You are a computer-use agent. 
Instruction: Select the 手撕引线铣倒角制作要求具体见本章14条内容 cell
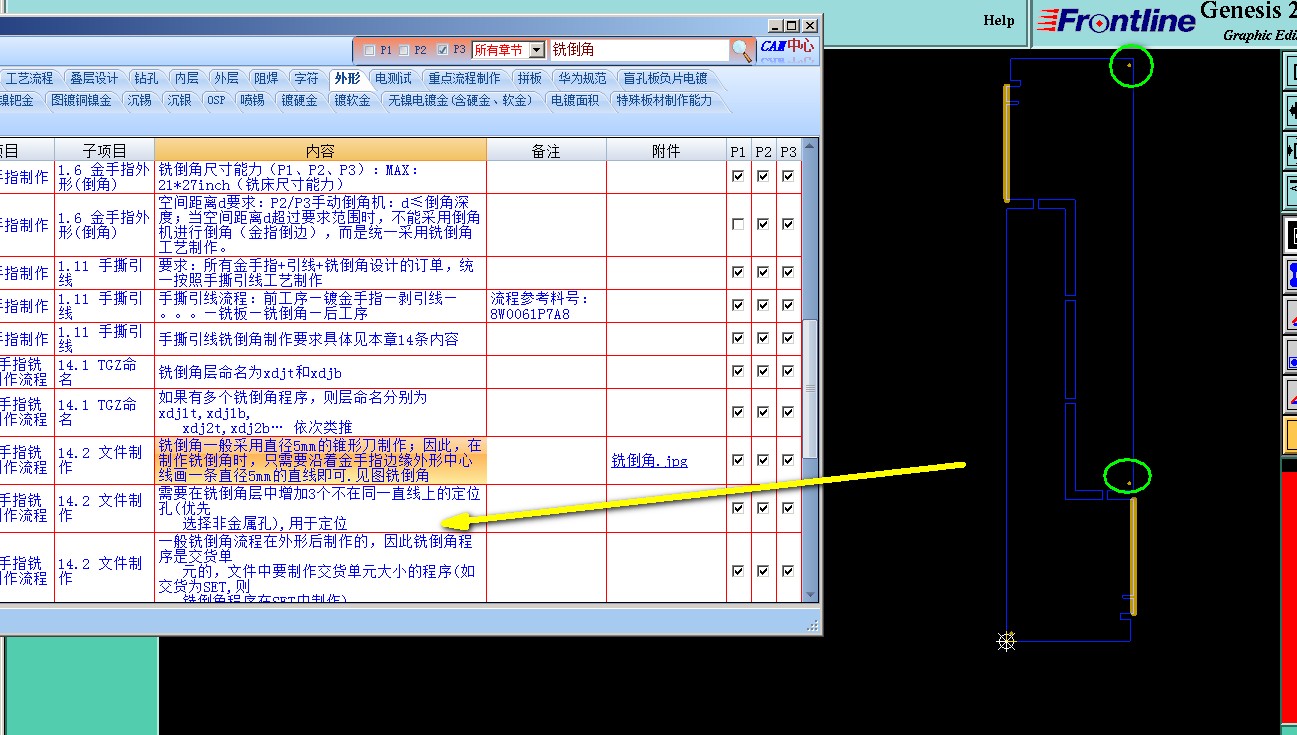point(321,339)
